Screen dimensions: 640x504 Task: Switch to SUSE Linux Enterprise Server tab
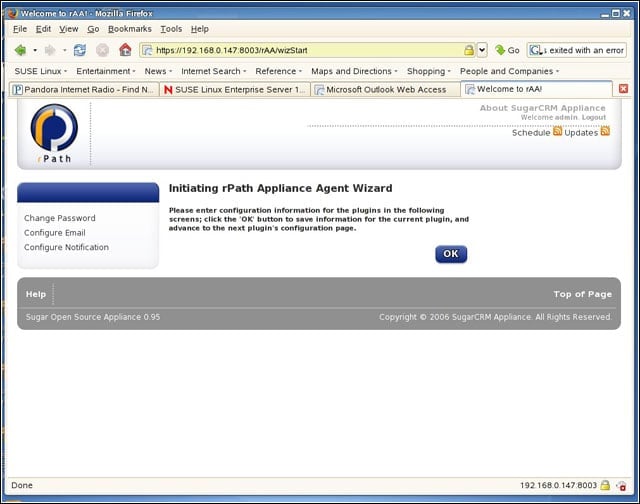click(x=235, y=89)
